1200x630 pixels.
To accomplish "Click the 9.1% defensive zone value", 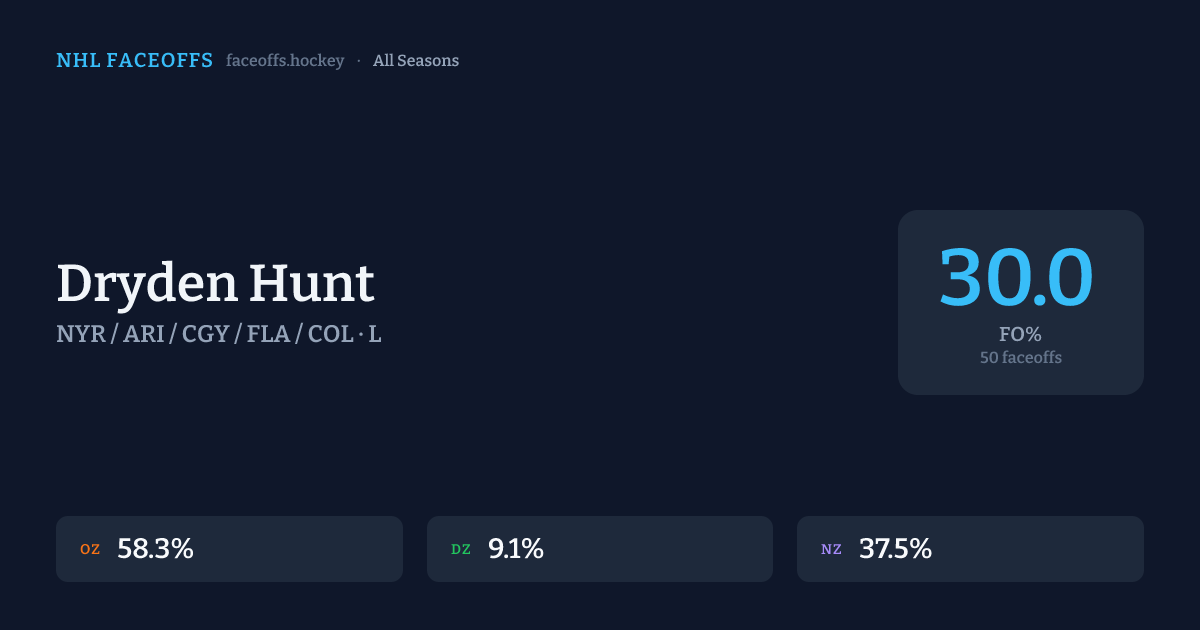I will (x=516, y=549).
